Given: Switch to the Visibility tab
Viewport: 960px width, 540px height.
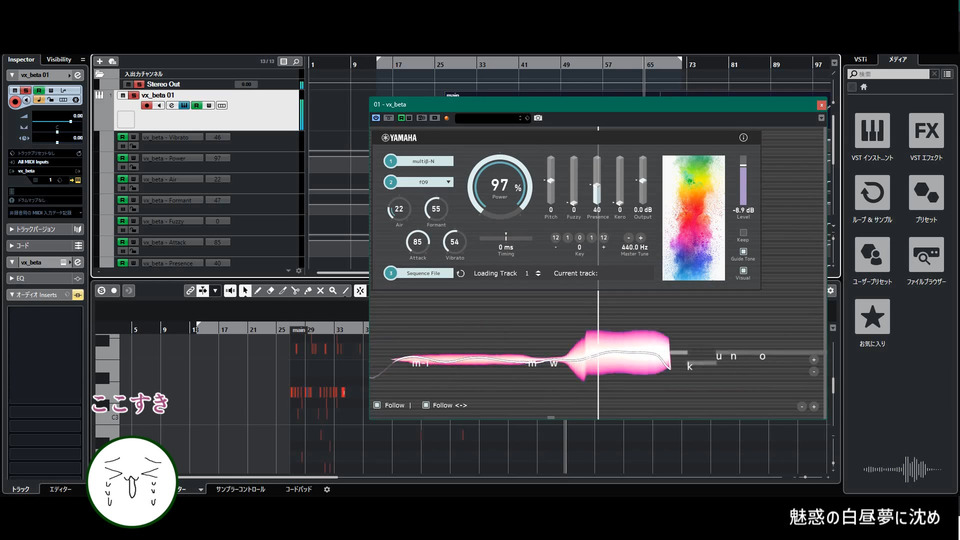Looking at the screenshot, I should click(x=59, y=59).
